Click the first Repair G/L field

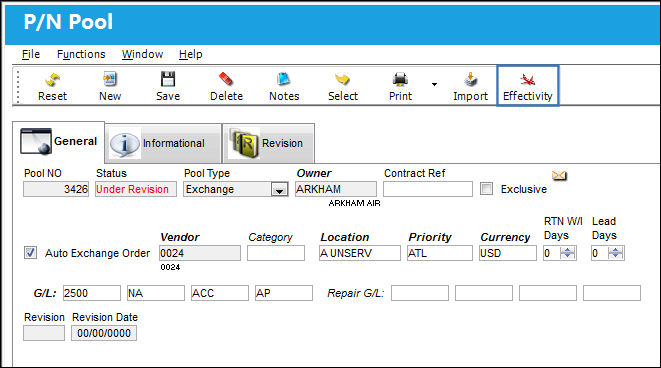click(x=420, y=293)
